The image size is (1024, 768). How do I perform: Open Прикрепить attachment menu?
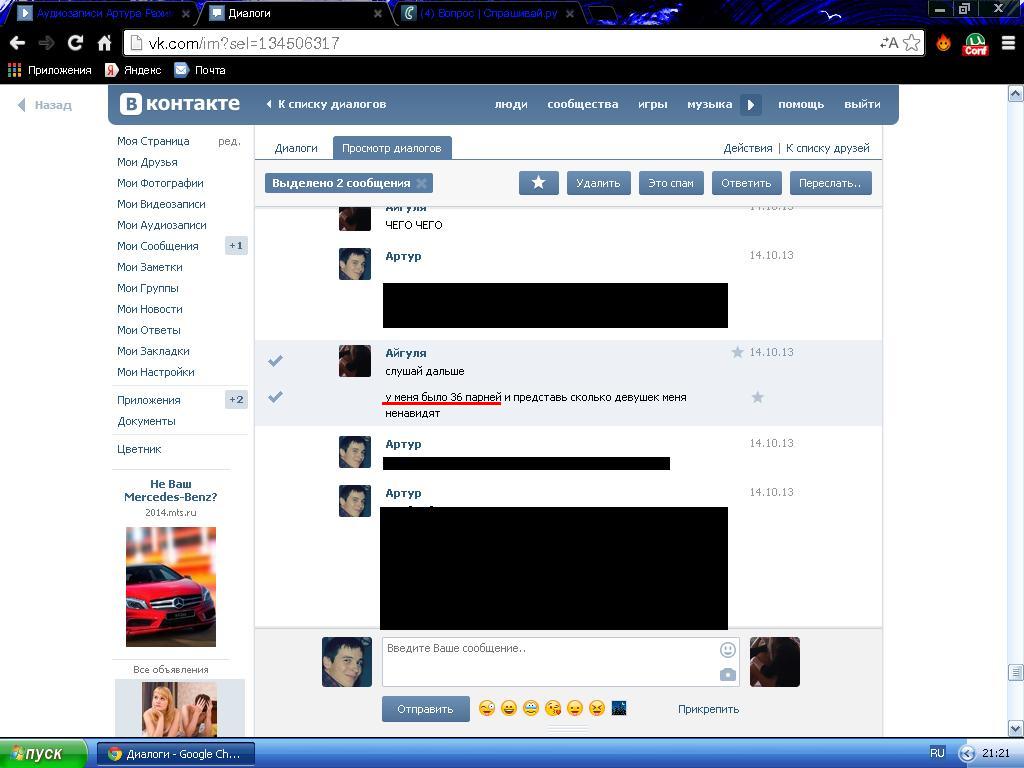point(709,709)
